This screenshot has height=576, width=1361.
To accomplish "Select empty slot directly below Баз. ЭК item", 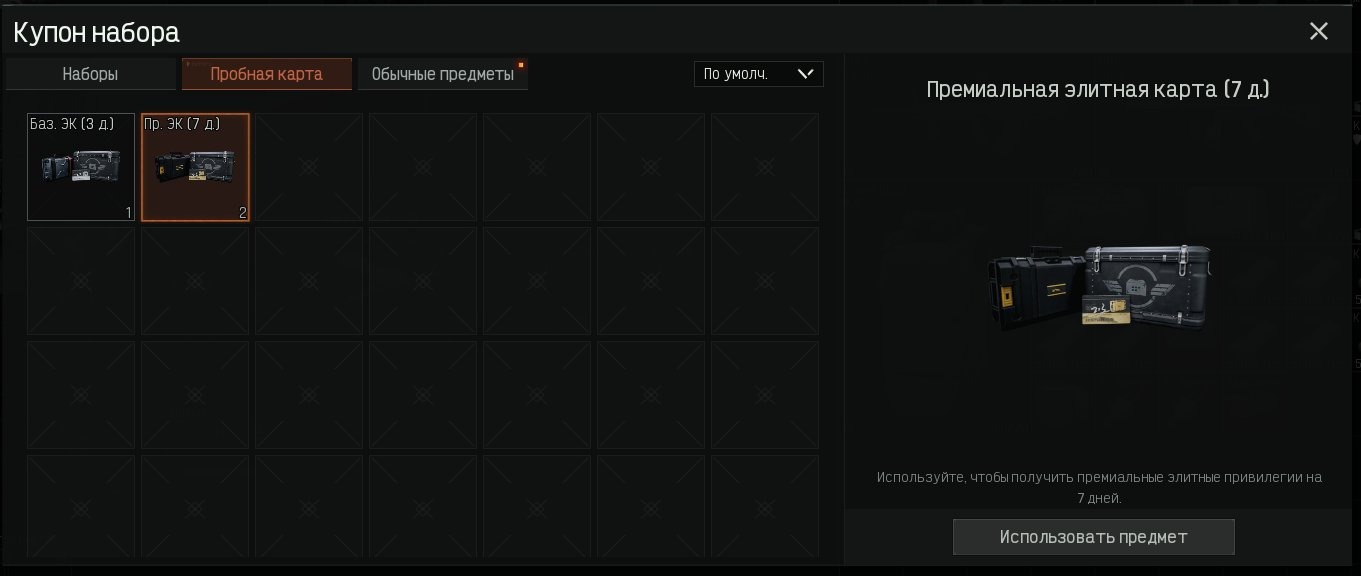I will coord(81,281).
